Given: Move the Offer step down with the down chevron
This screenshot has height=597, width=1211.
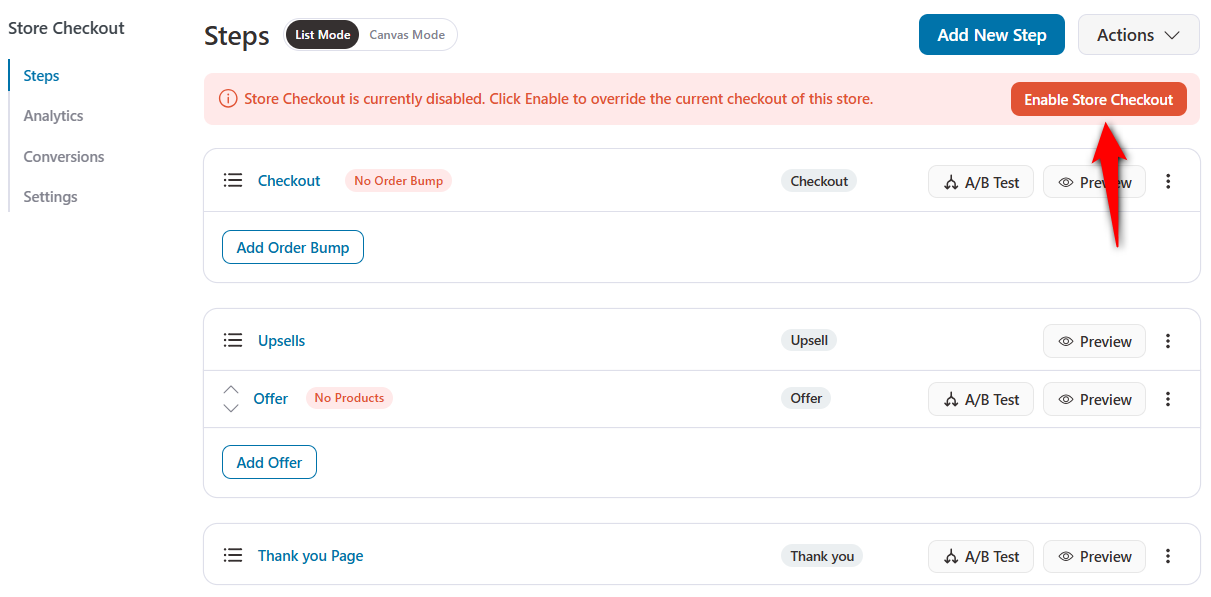Looking at the screenshot, I should point(231,408).
